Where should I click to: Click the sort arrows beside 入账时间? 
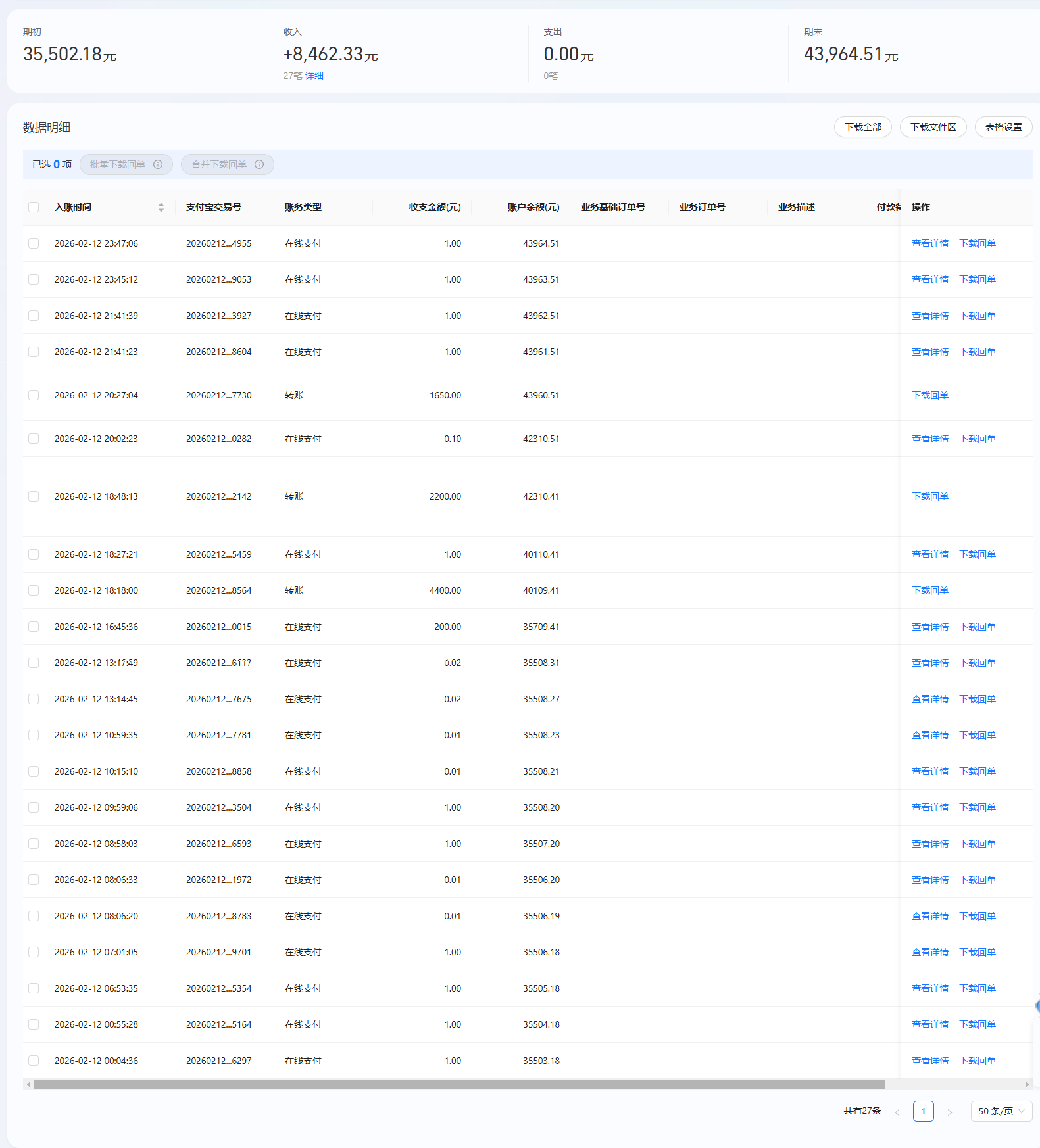pos(161,208)
